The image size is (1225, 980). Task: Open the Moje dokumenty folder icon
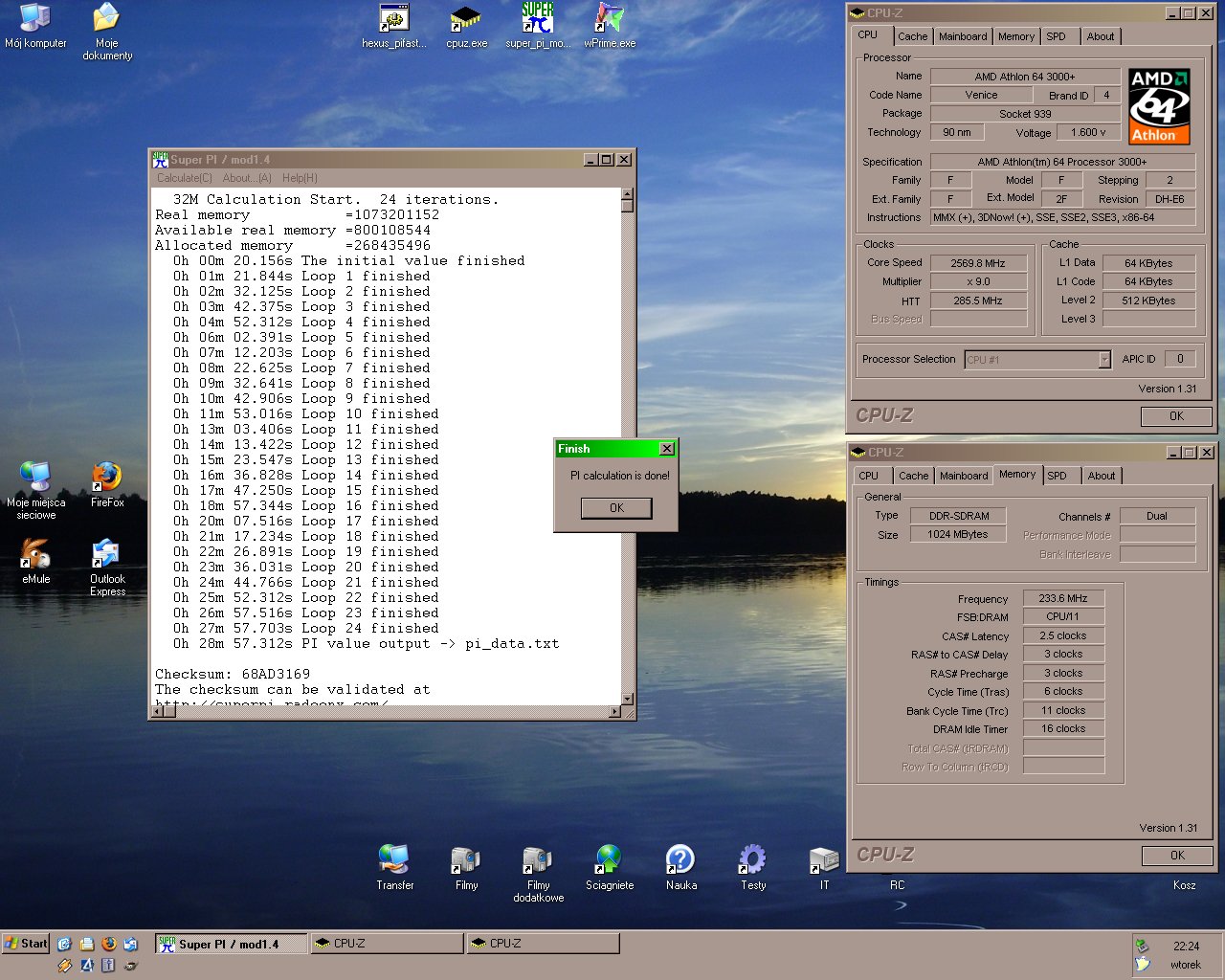(107, 32)
